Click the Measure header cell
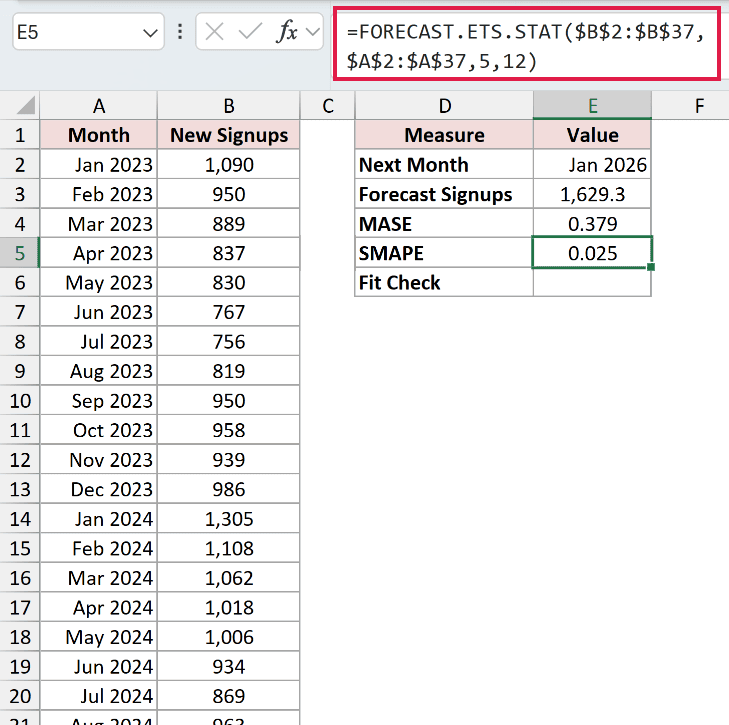 444,135
